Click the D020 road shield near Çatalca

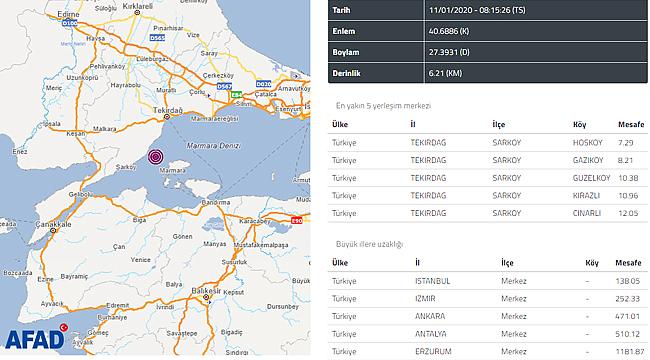point(264,84)
